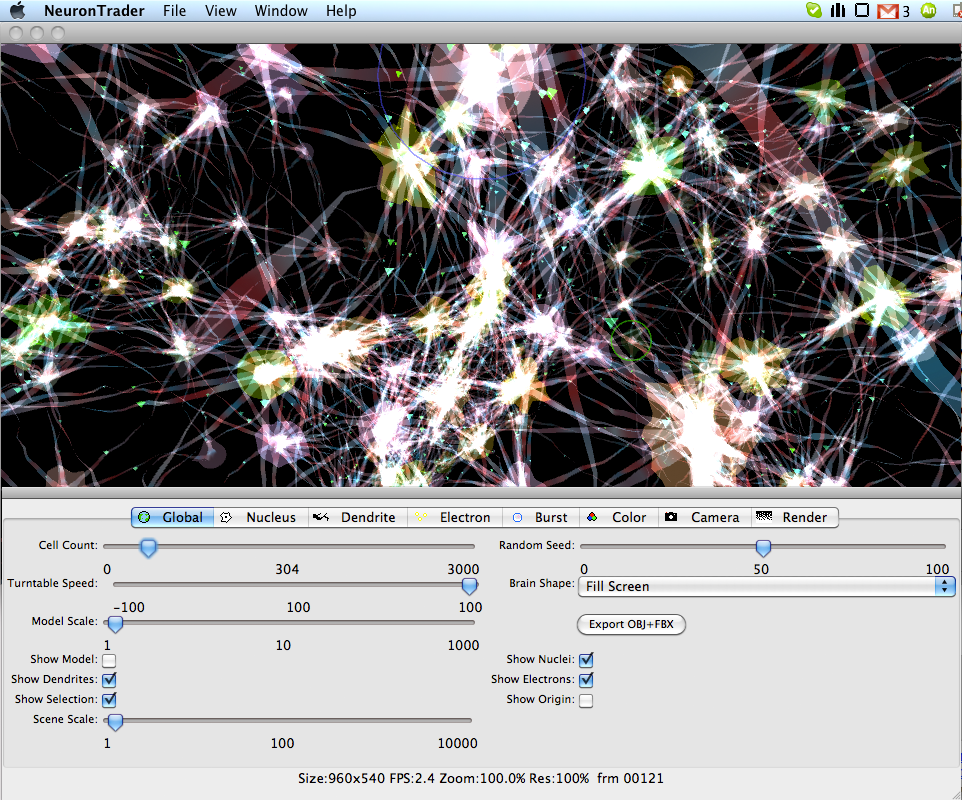
Task: Toggle the Show Origin checkbox
Action: tap(586, 700)
